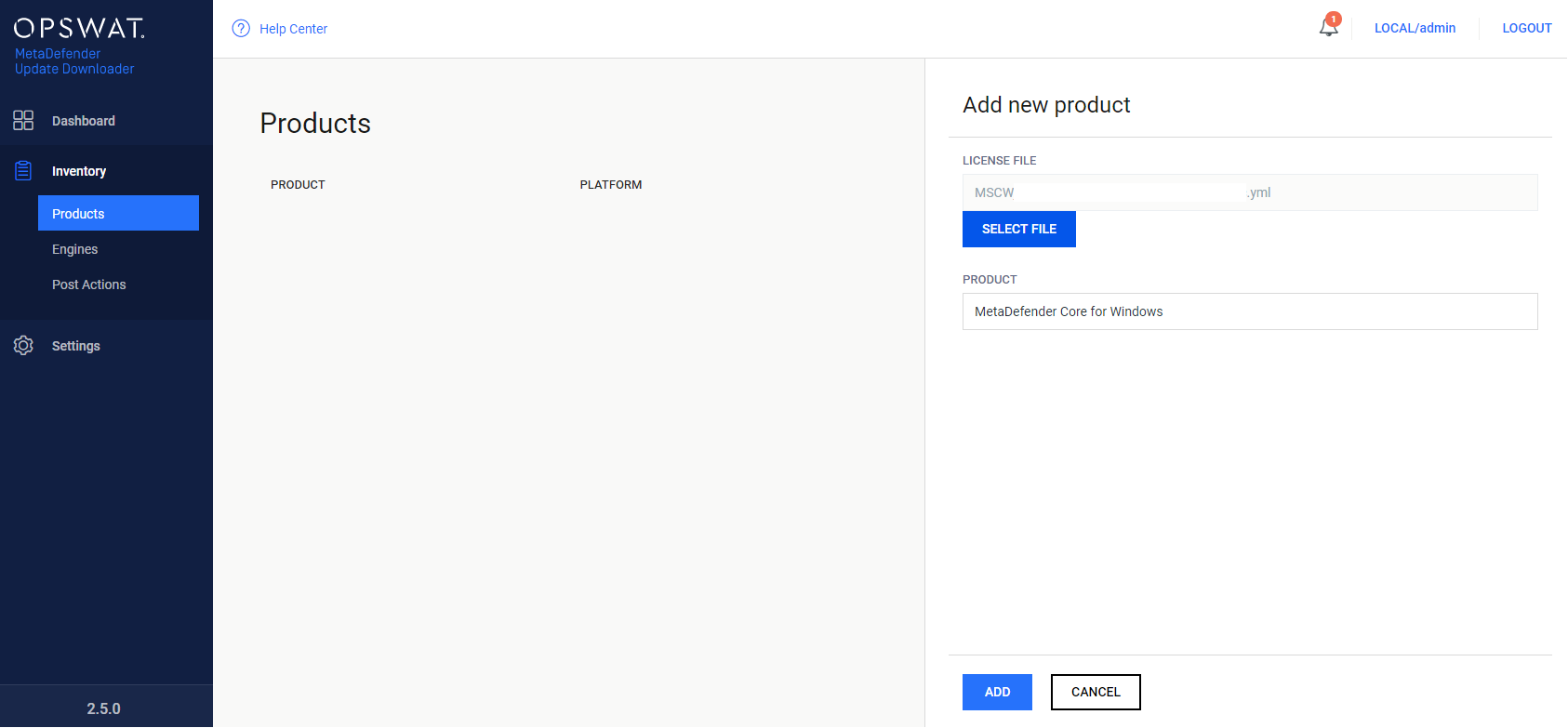
Task: Click the PRODUCT column header
Action: tap(298, 185)
